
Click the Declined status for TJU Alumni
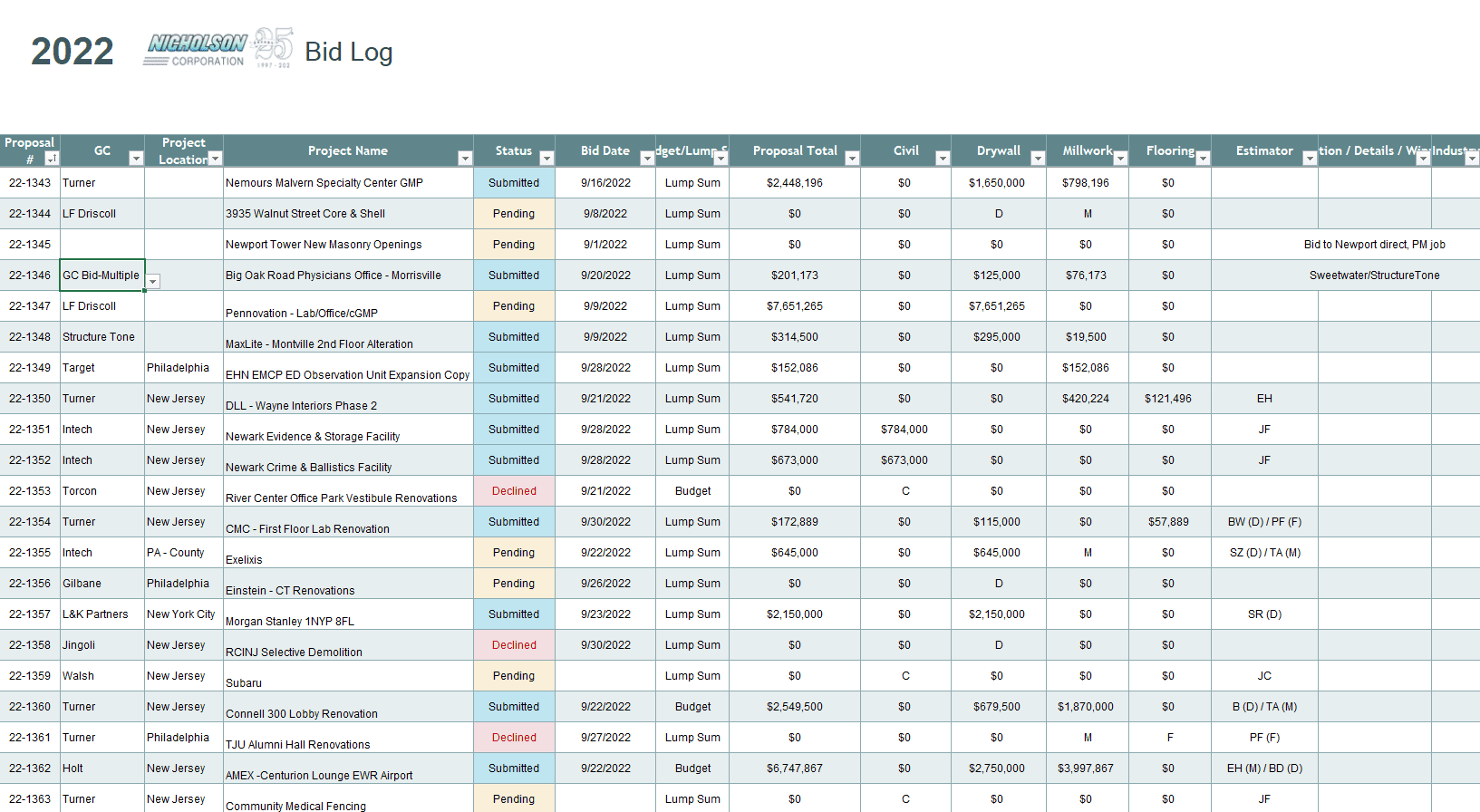[x=514, y=738]
